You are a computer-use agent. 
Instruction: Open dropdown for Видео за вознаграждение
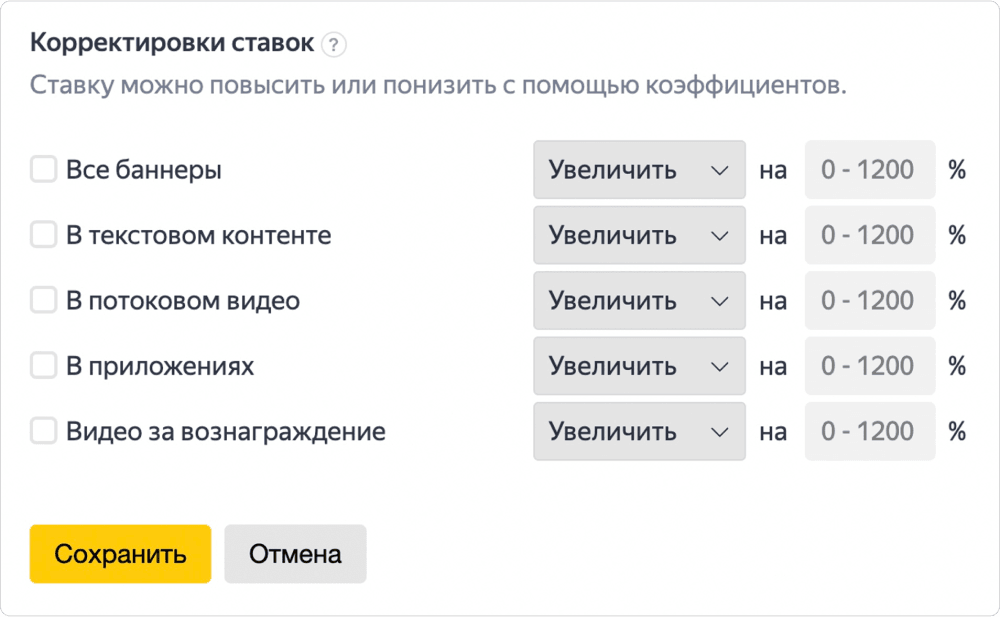(x=639, y=432)
